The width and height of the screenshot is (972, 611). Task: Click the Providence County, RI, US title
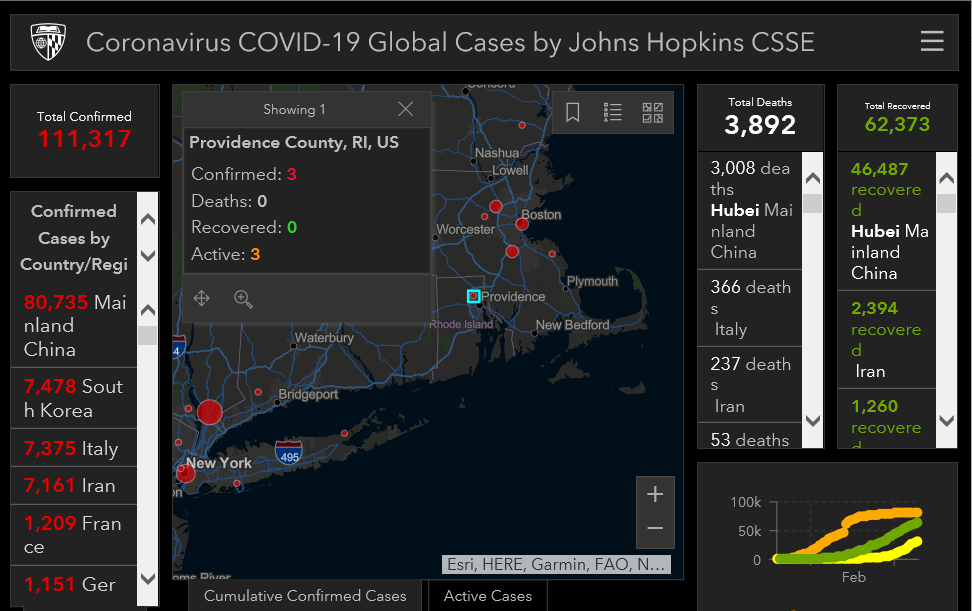pyautogui.click(x=294, y=143)
